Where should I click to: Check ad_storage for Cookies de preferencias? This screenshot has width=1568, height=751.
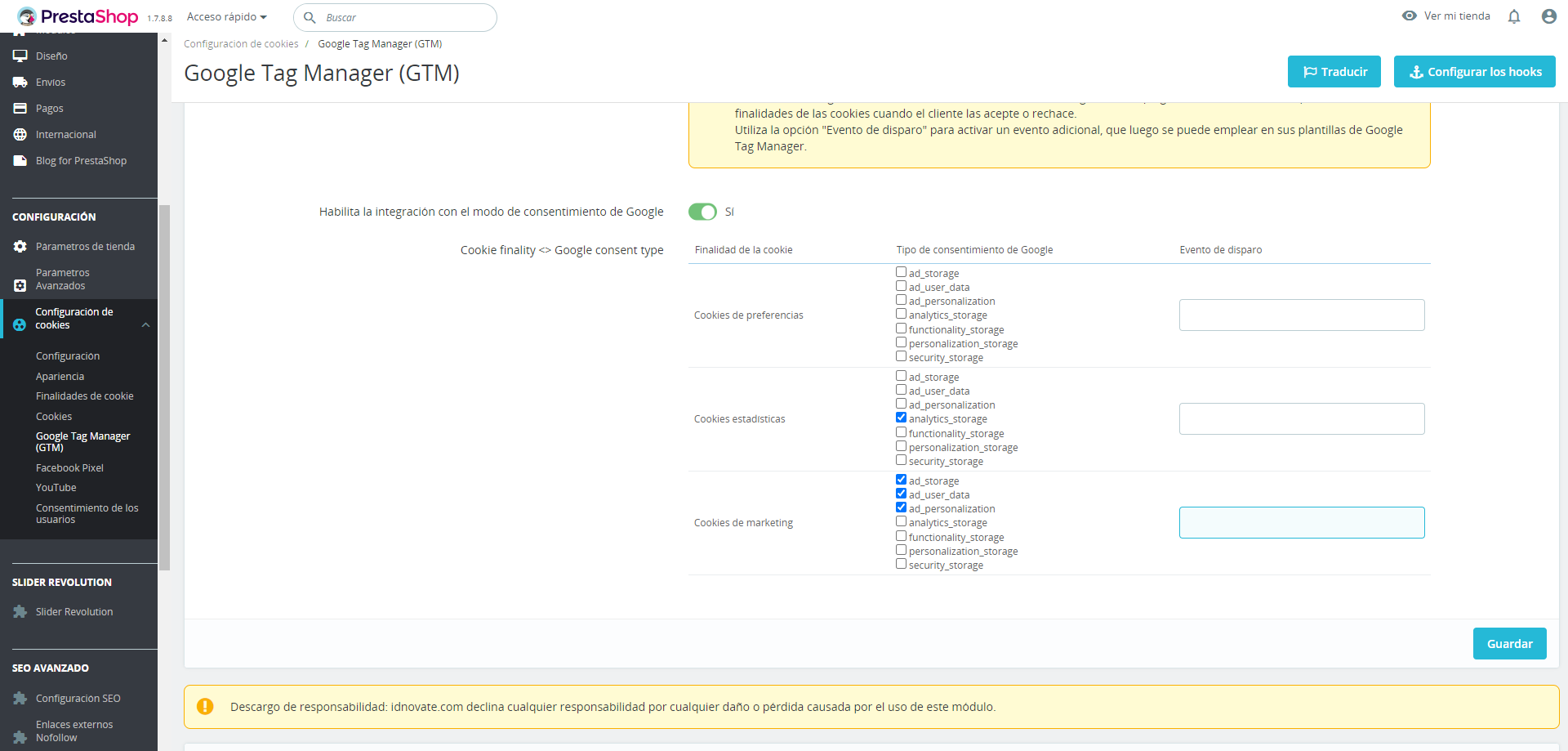click(x=901, y=272)
